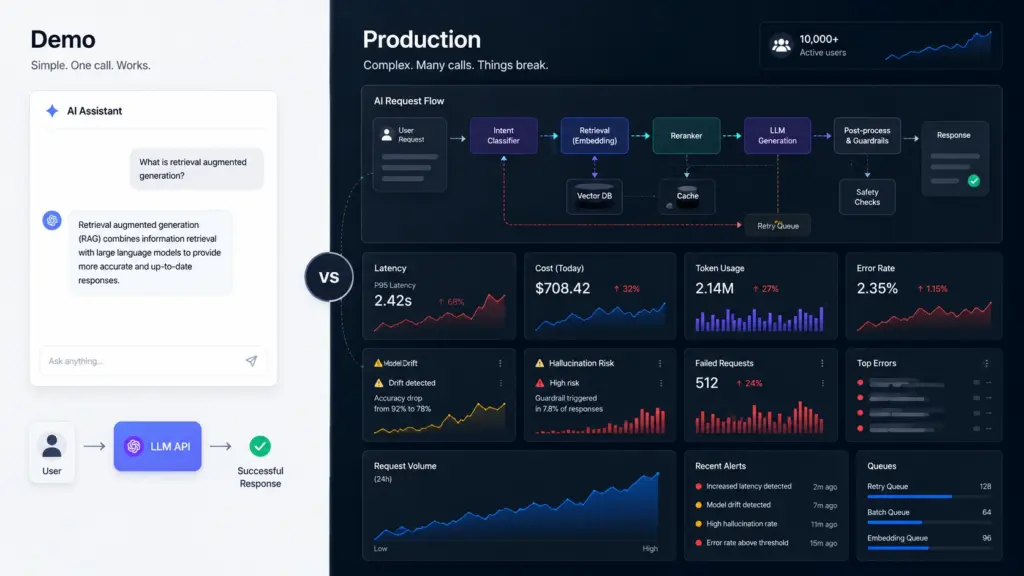Open the Drift detected row options menu
This screenshot has height=576, width=1024.
(500, 383)
